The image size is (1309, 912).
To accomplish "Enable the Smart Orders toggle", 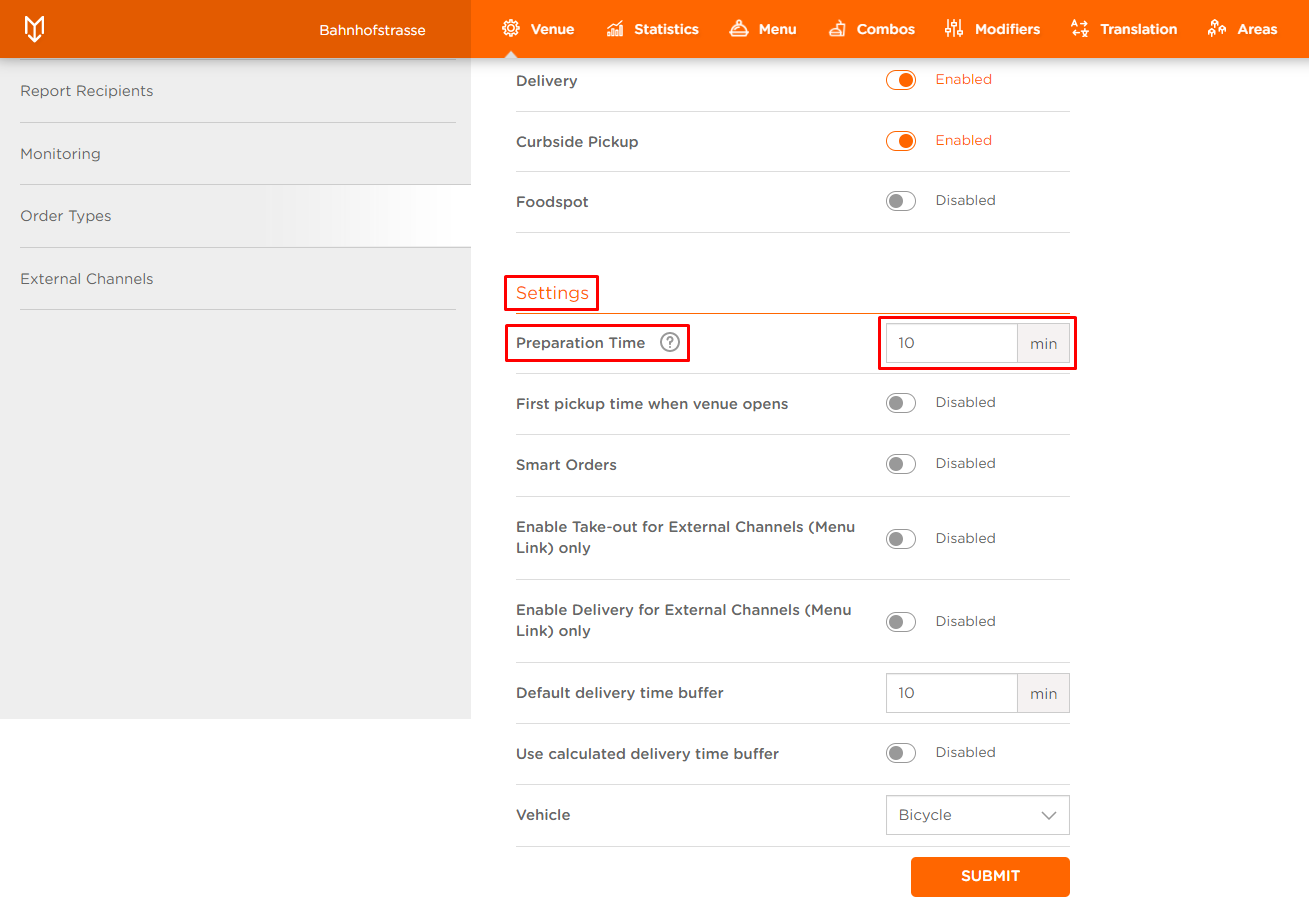I will (900, 464).
